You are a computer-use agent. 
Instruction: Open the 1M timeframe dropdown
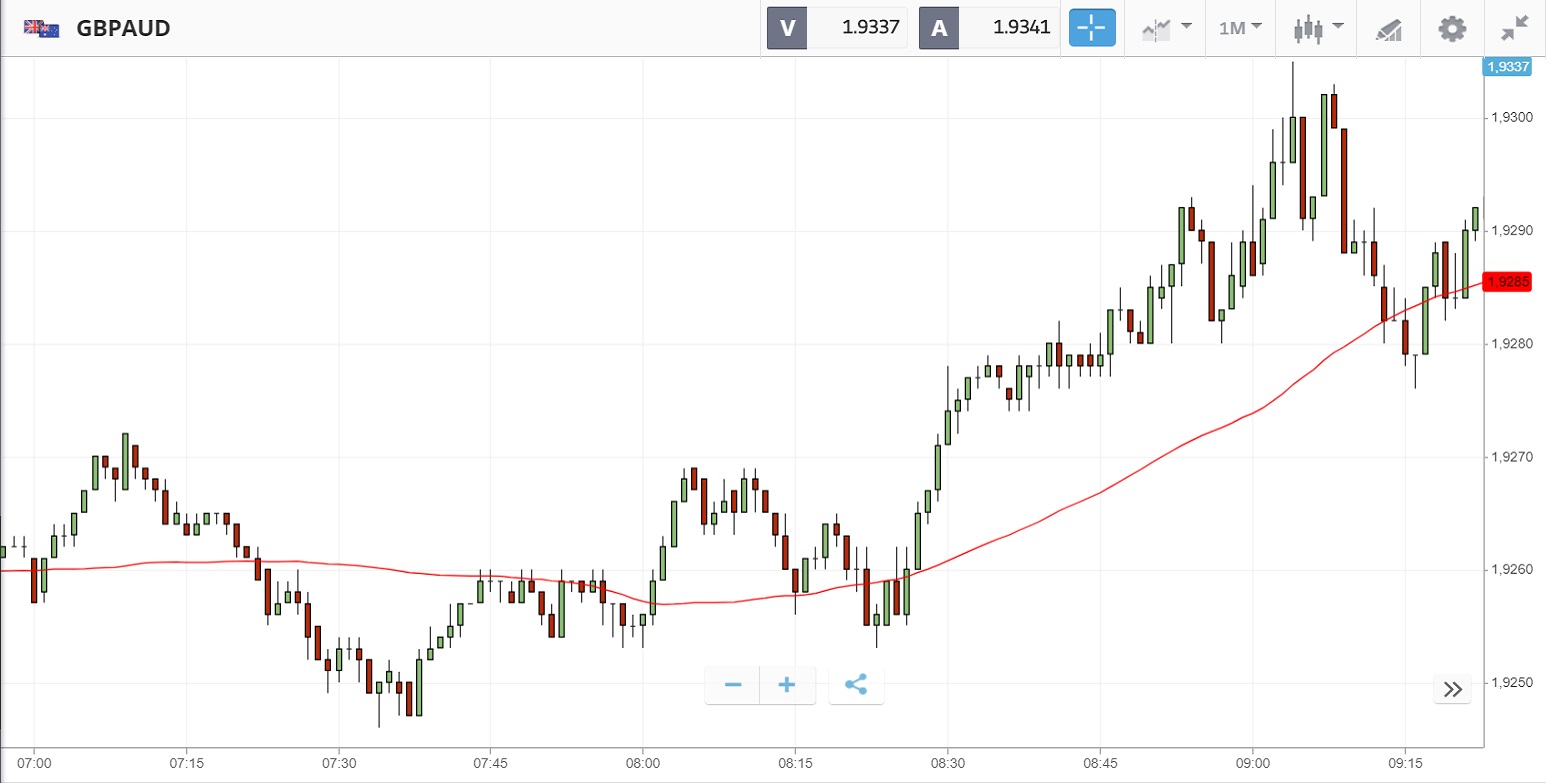(x=1240, y=28)
